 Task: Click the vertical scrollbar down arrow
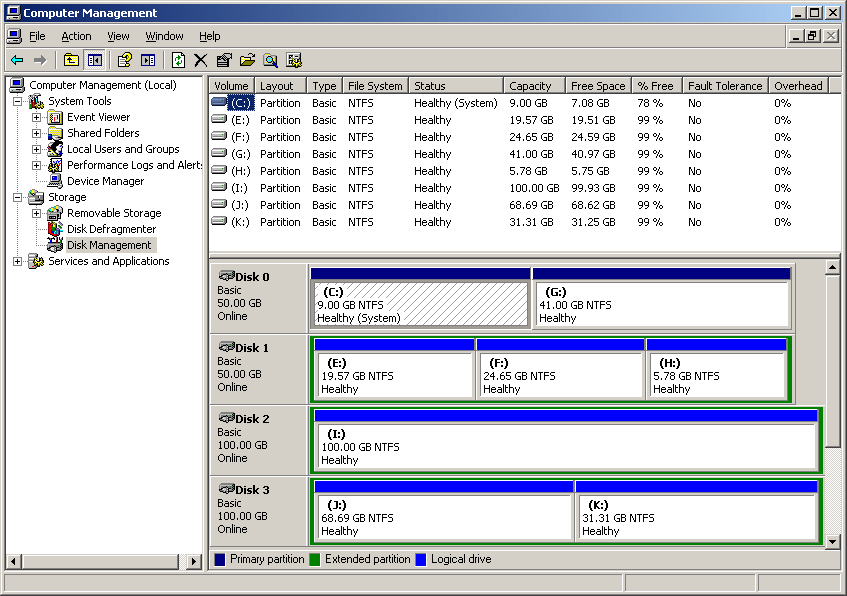pos(833,540)
